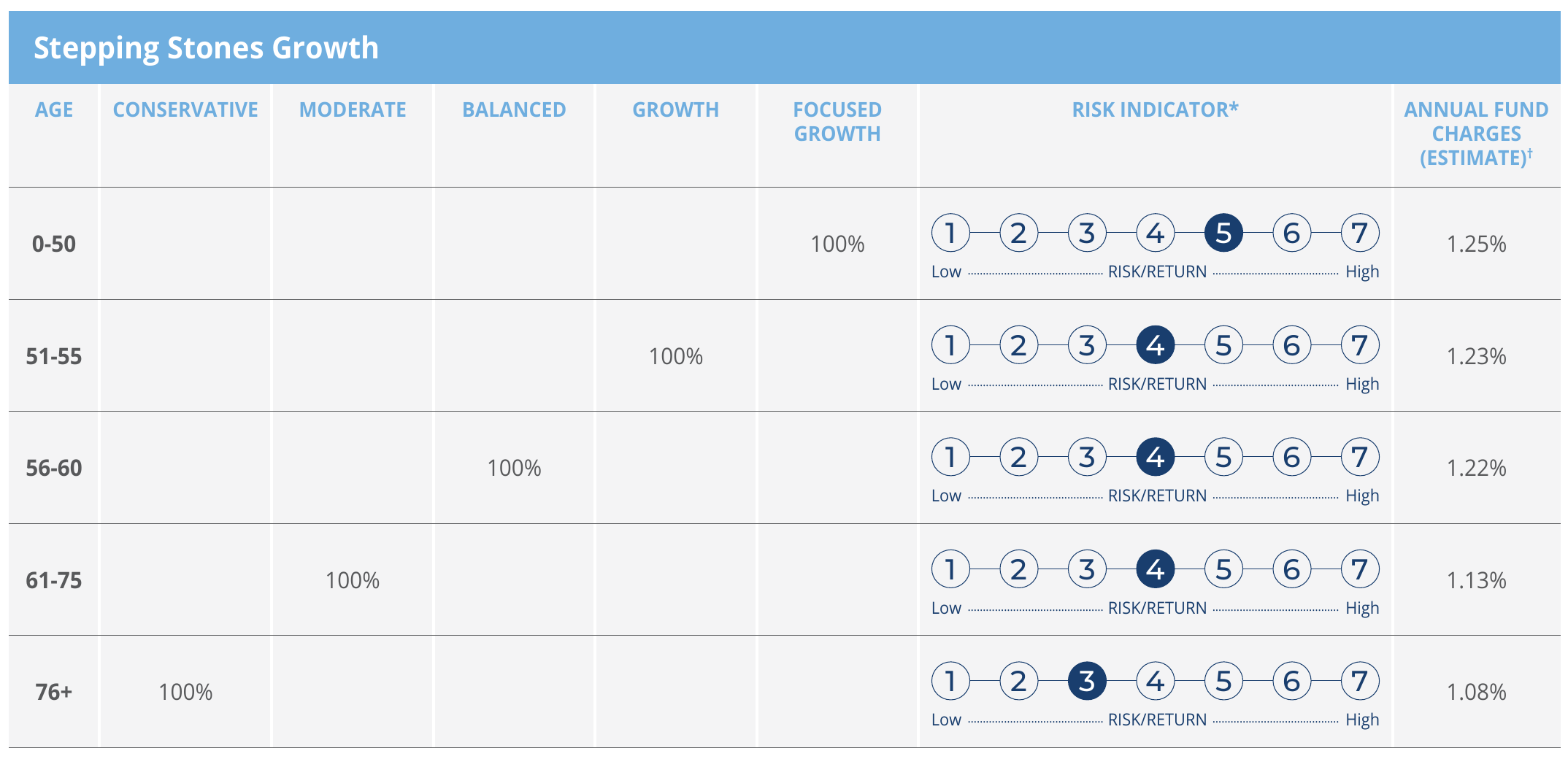Click risk circle 6 in the 56-60 row

pos(1292,457)
